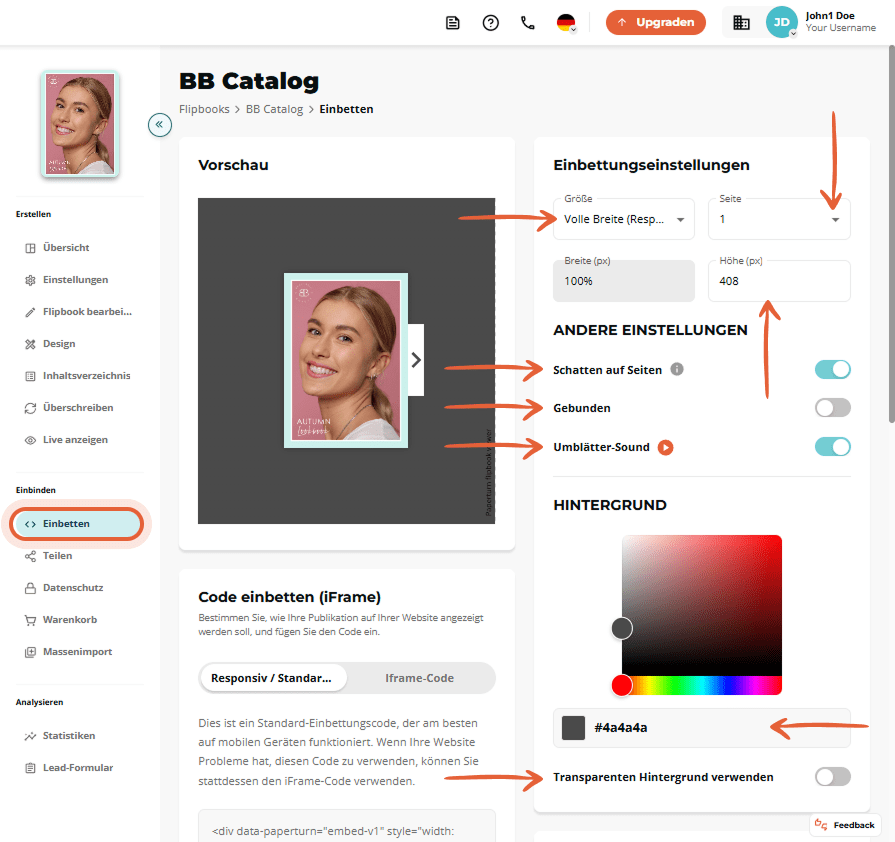Viewport: 895px width, 842px height.
Task: Open Statistiken in the sidebar
Action: (x=68, y=736)
